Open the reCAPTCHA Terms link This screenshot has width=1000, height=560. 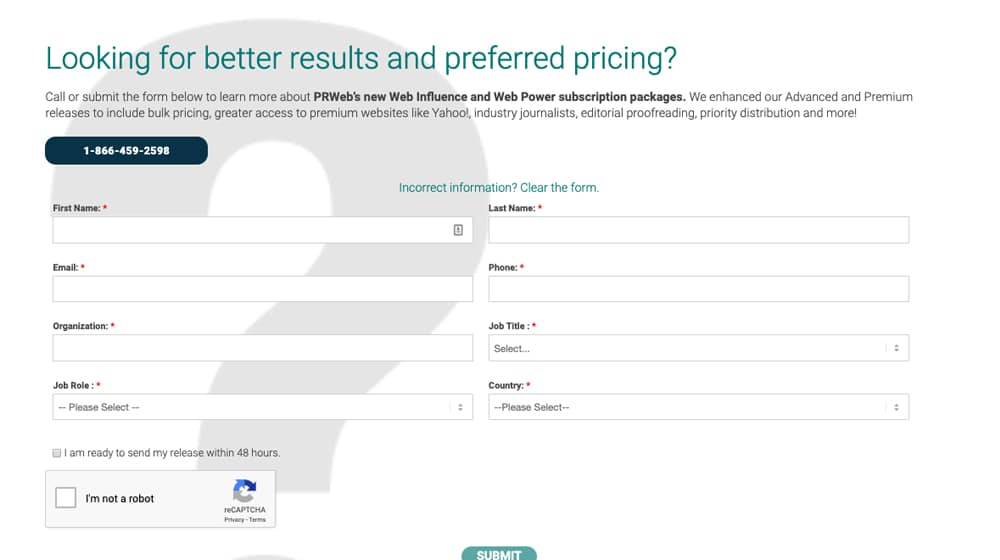pyautogui.click(x=257, y=520)
